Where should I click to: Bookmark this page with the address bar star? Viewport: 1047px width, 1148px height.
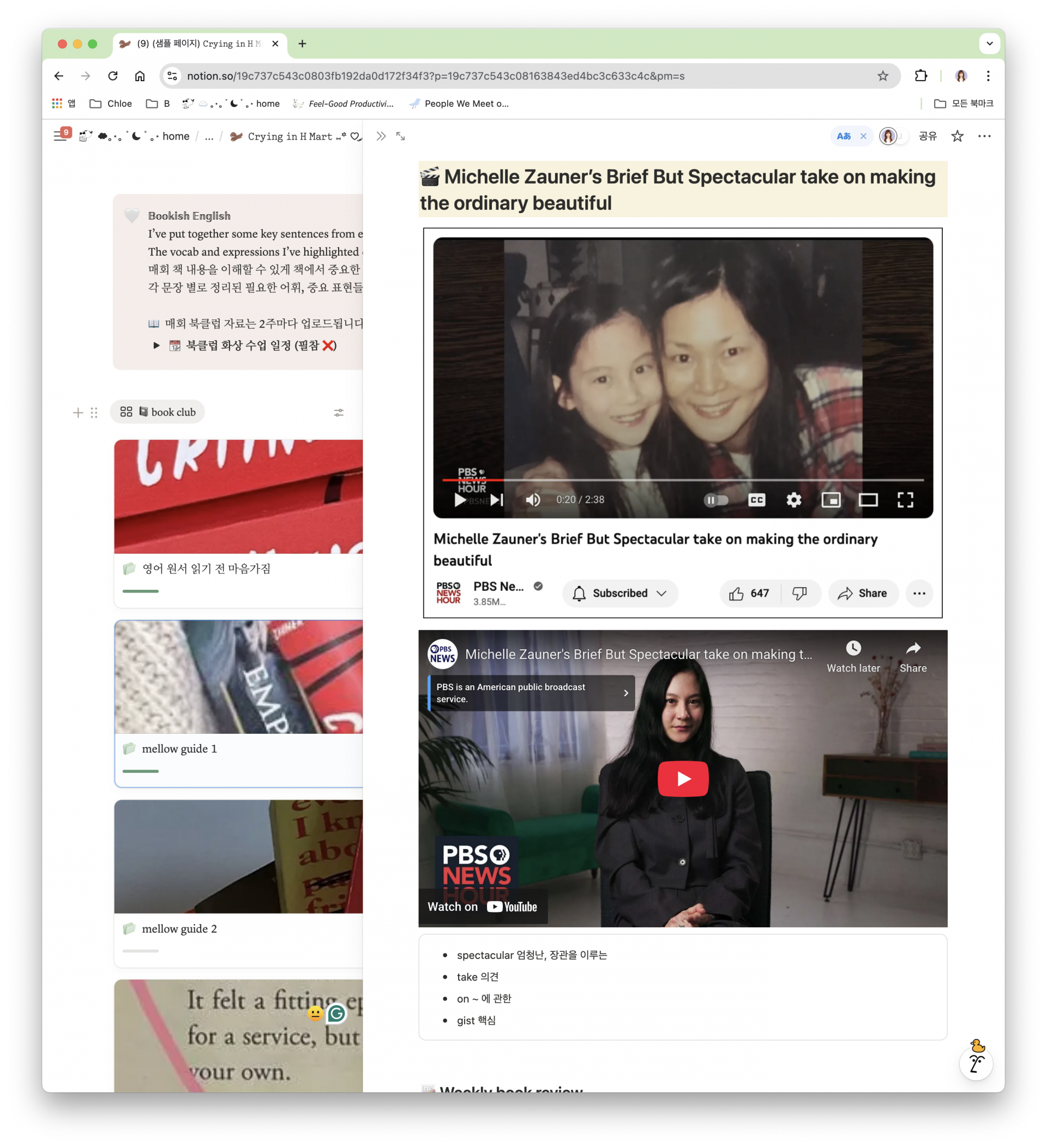tap(882, 76)
